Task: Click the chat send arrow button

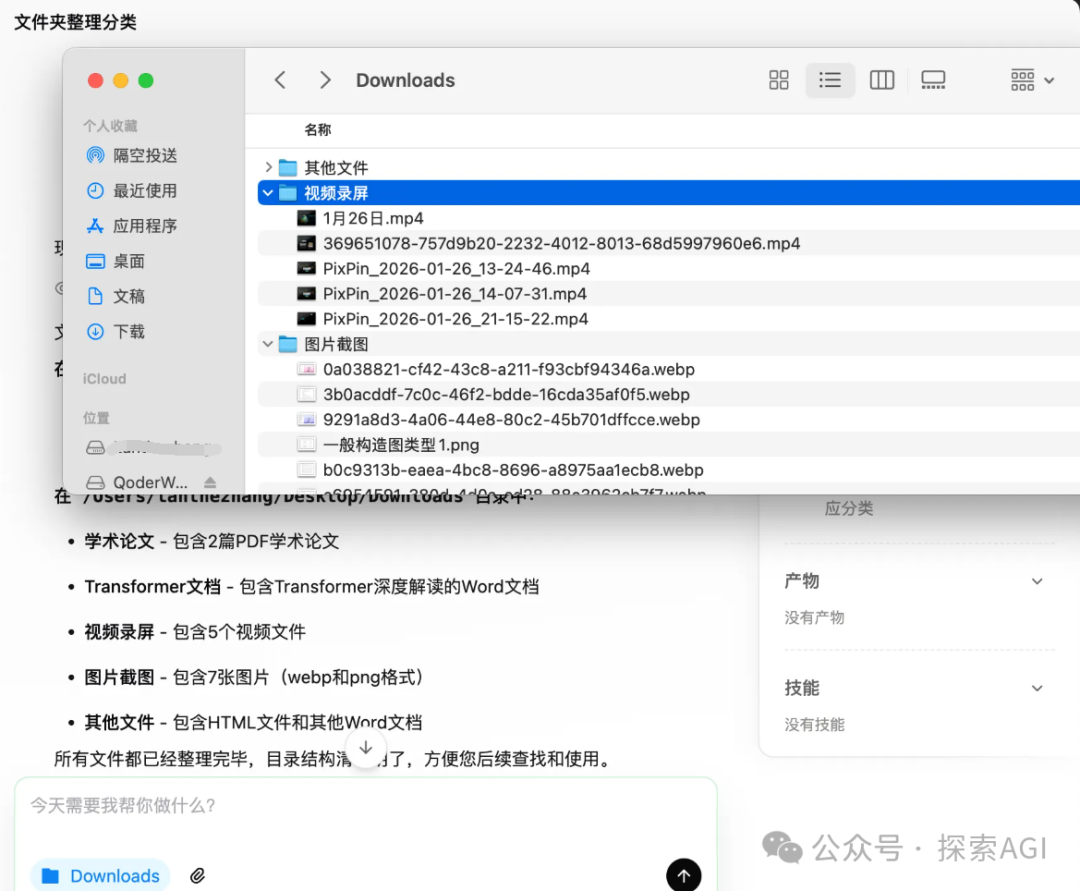Action: pos(684,874)
